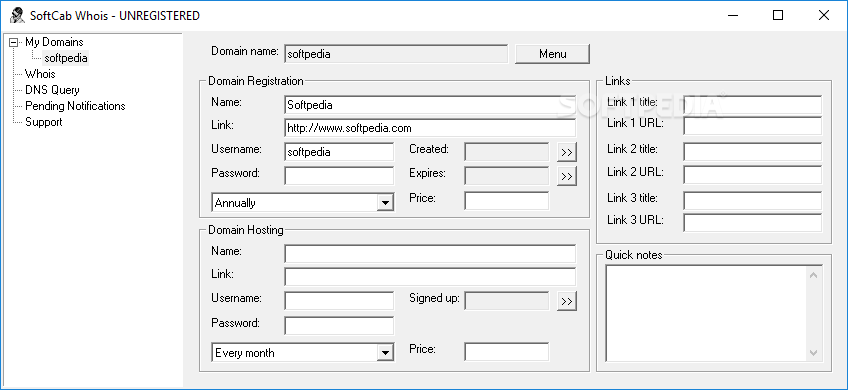Click the Registration Name field containing Softpedia

click(x=430, y=105)
